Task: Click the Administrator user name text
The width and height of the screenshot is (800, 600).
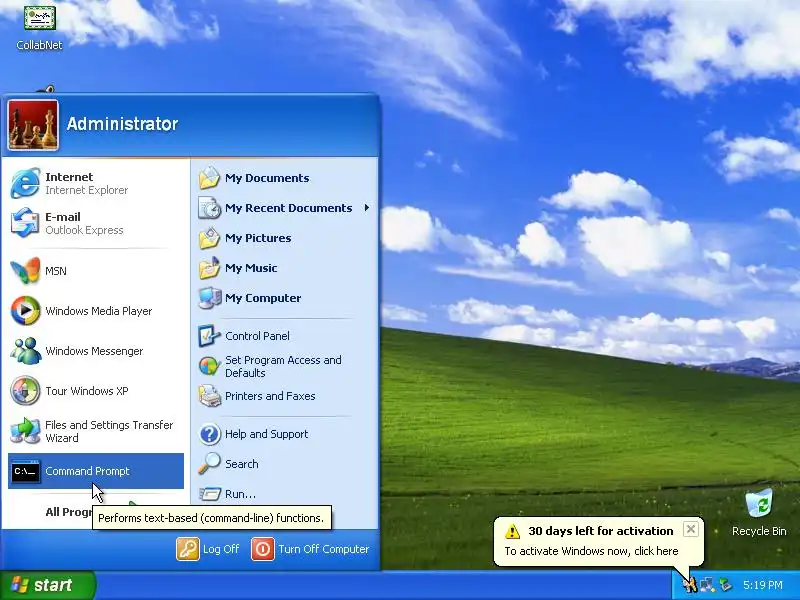Action: pos(122,123)
